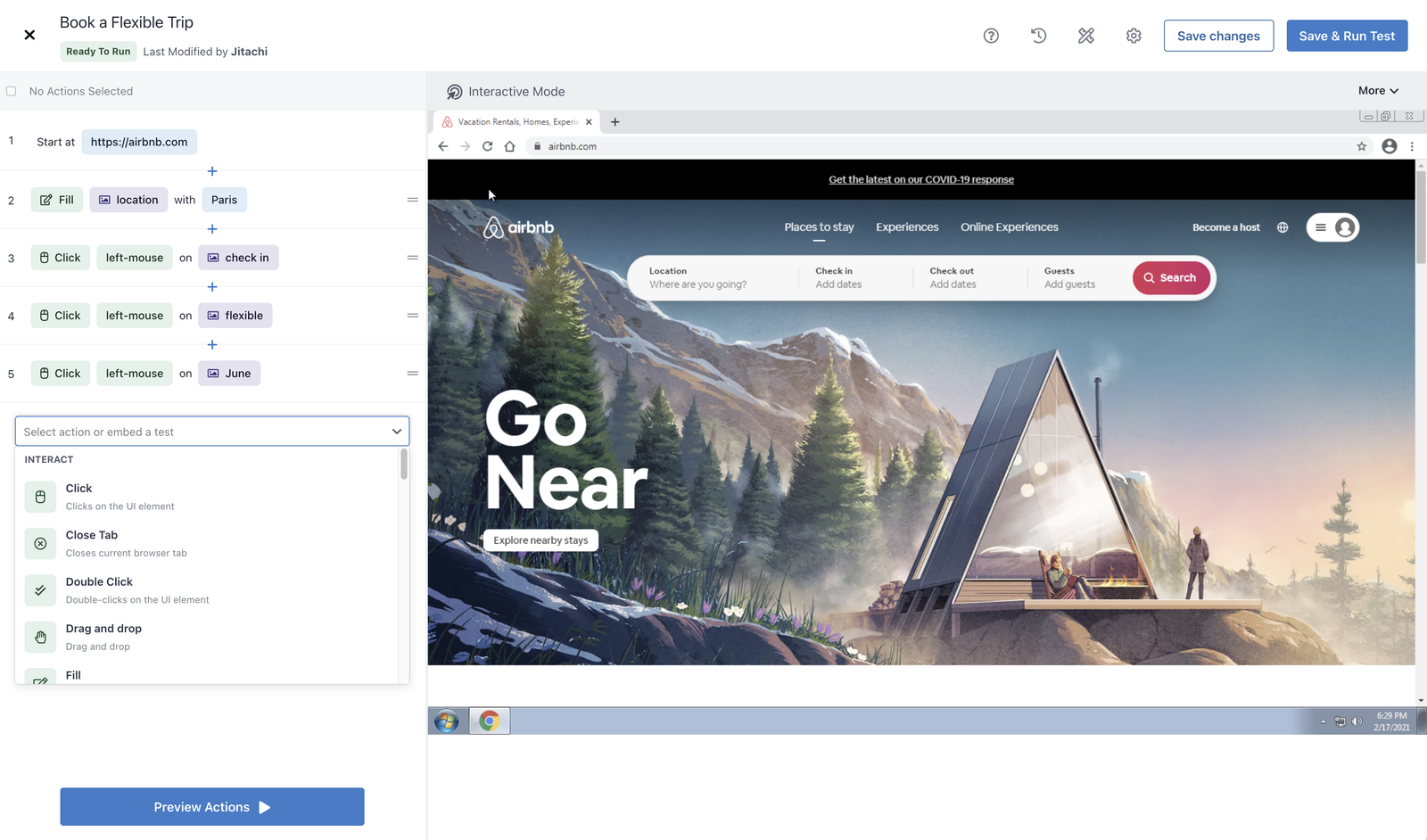Switch to Online Experiences tab
This screenshot has width=1427, height=840.
point(1009,227)
